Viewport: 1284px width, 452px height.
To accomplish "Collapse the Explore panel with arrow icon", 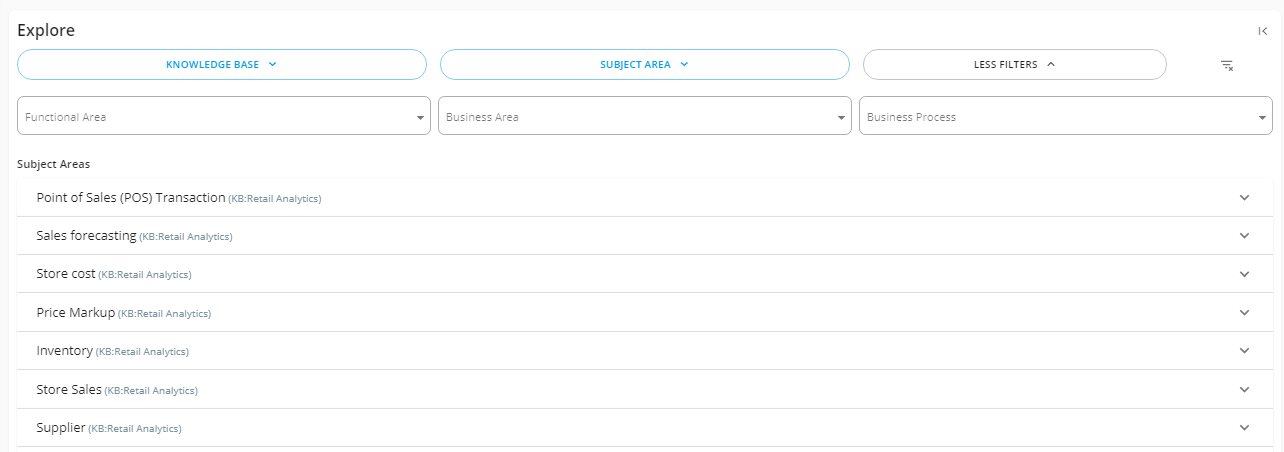I will click(x=1263, y=31).
